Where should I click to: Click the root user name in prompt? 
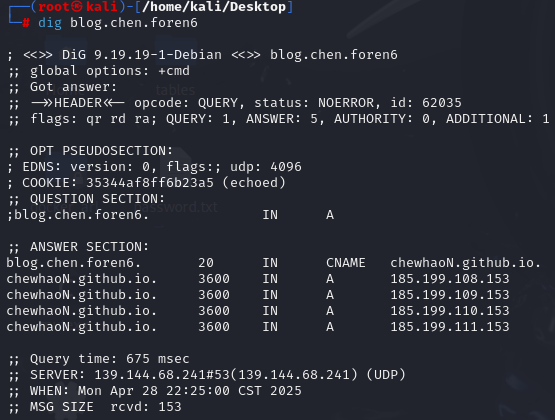53,7
